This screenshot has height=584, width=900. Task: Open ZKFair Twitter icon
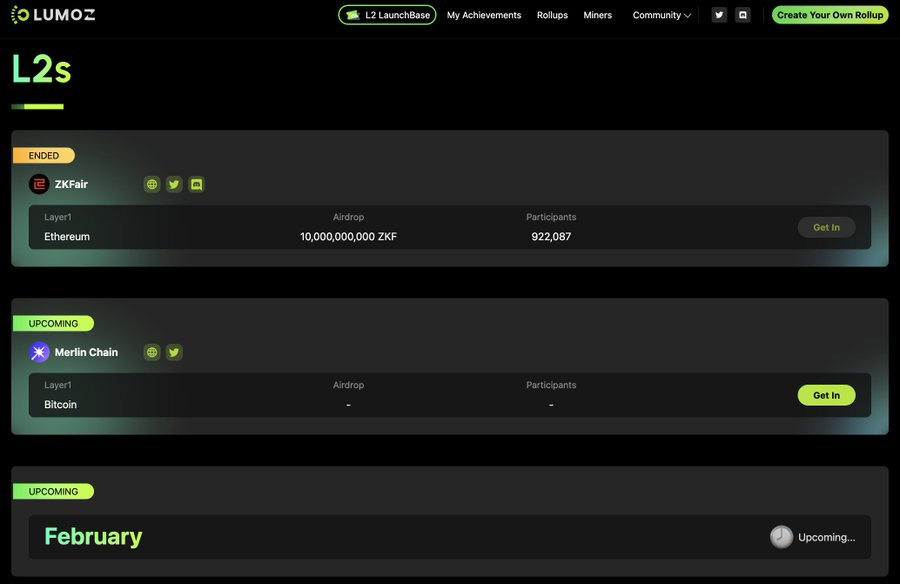(x=174, y=184)
